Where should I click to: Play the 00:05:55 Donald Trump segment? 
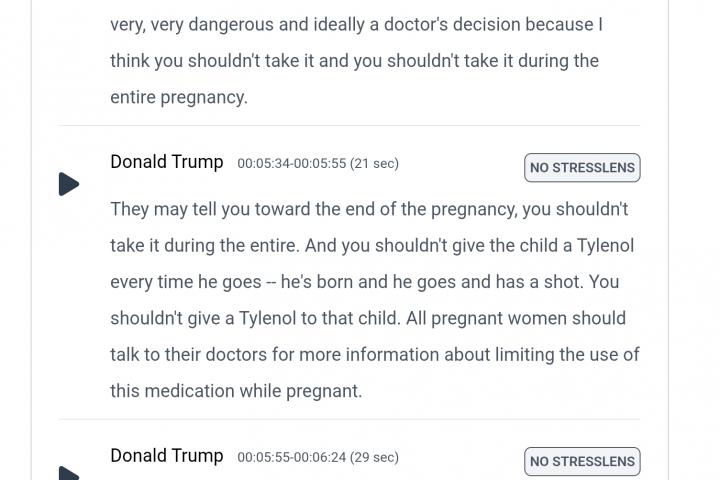[x=69, y=473]
